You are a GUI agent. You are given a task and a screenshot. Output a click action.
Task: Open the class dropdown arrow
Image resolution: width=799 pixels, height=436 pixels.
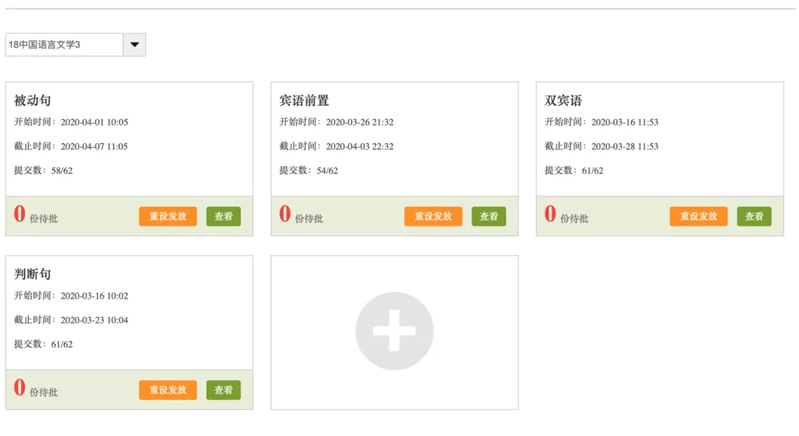click(134, 45)
